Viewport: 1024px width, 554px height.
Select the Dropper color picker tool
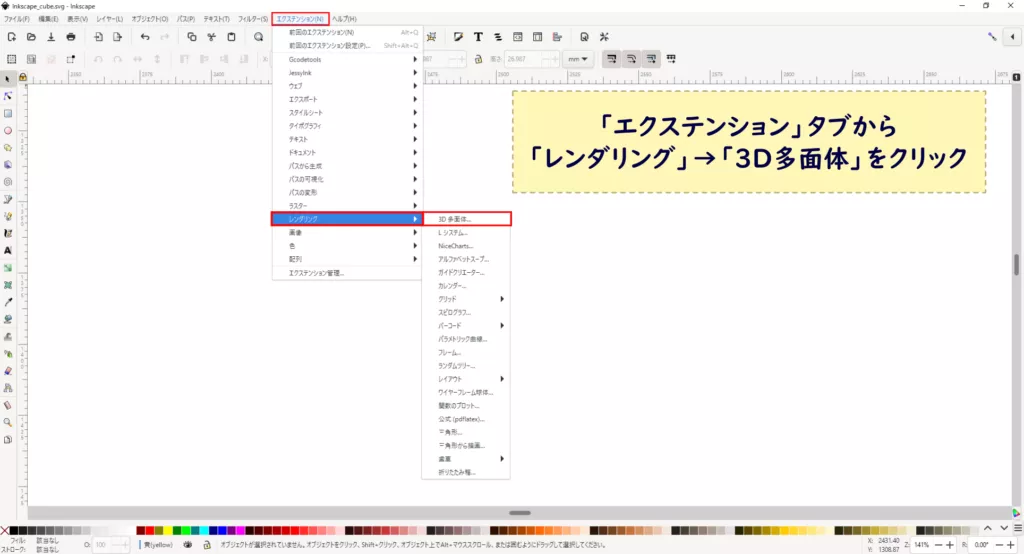(8, 302)
